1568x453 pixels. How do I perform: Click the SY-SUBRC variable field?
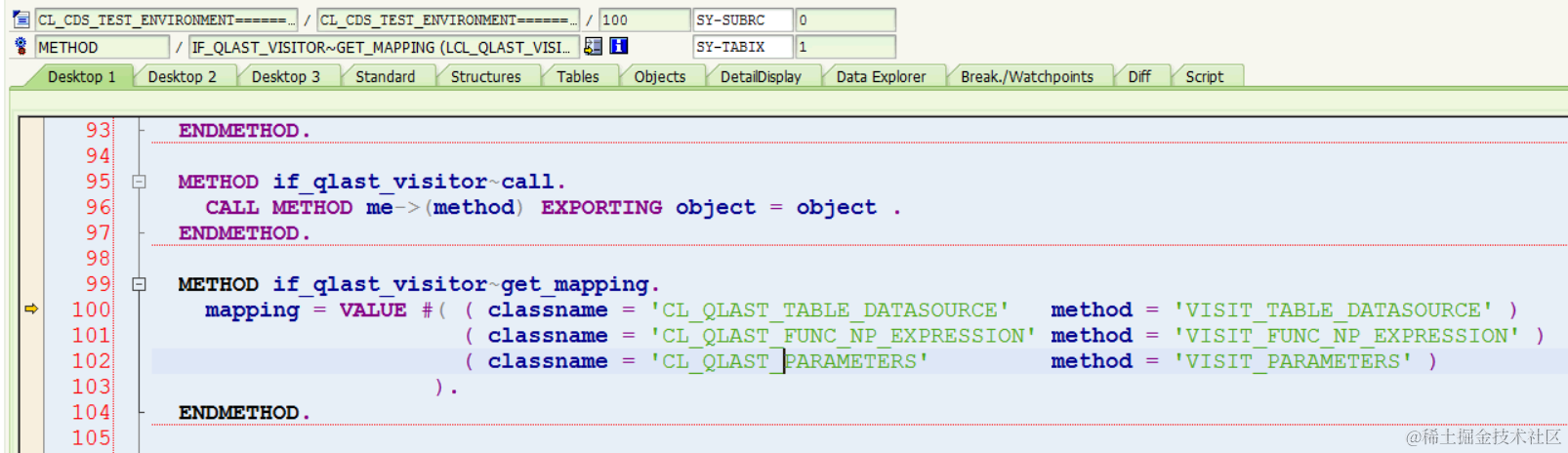click(x=742, y=20)
